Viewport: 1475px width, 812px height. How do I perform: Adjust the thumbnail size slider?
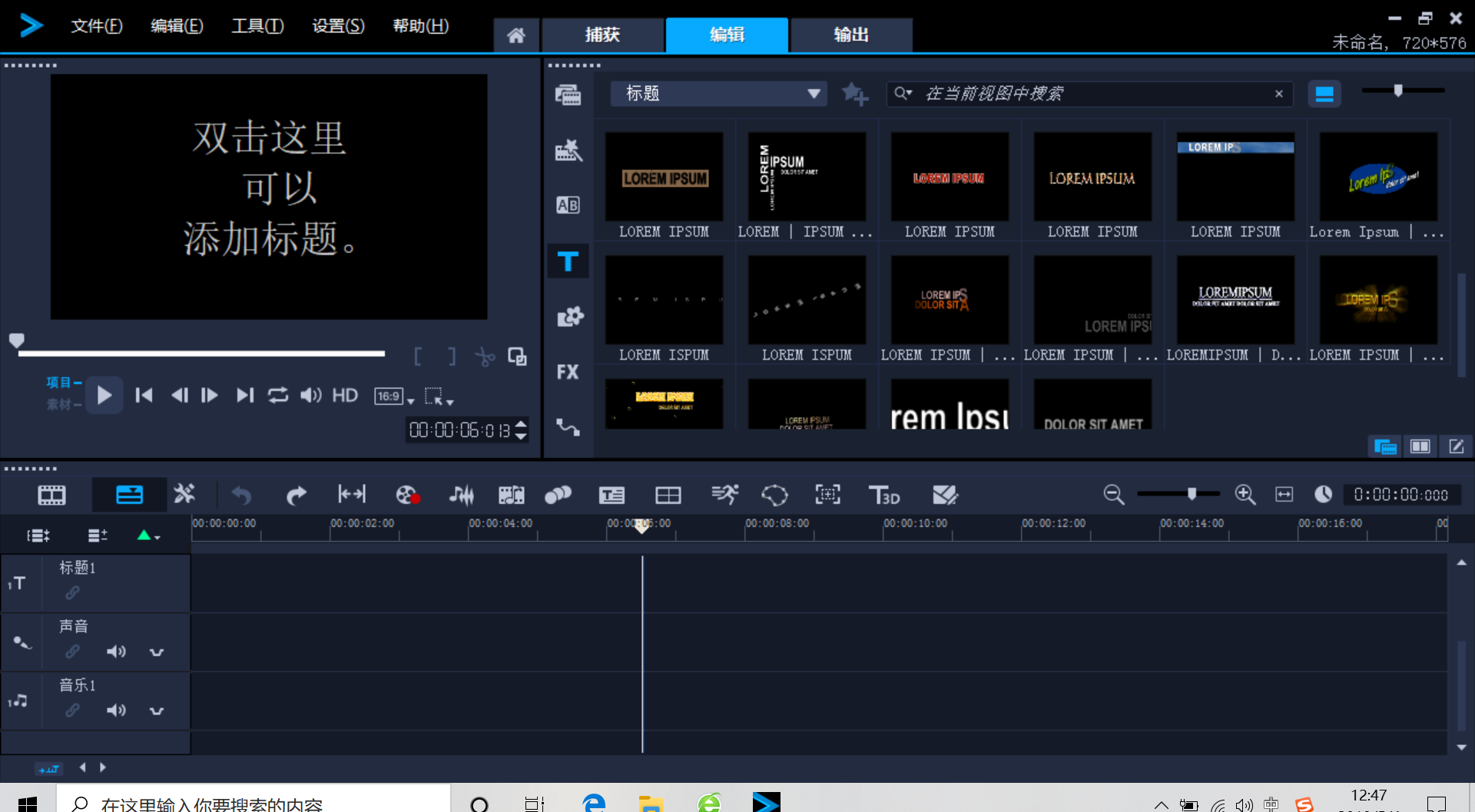(x=1399, y=91)
